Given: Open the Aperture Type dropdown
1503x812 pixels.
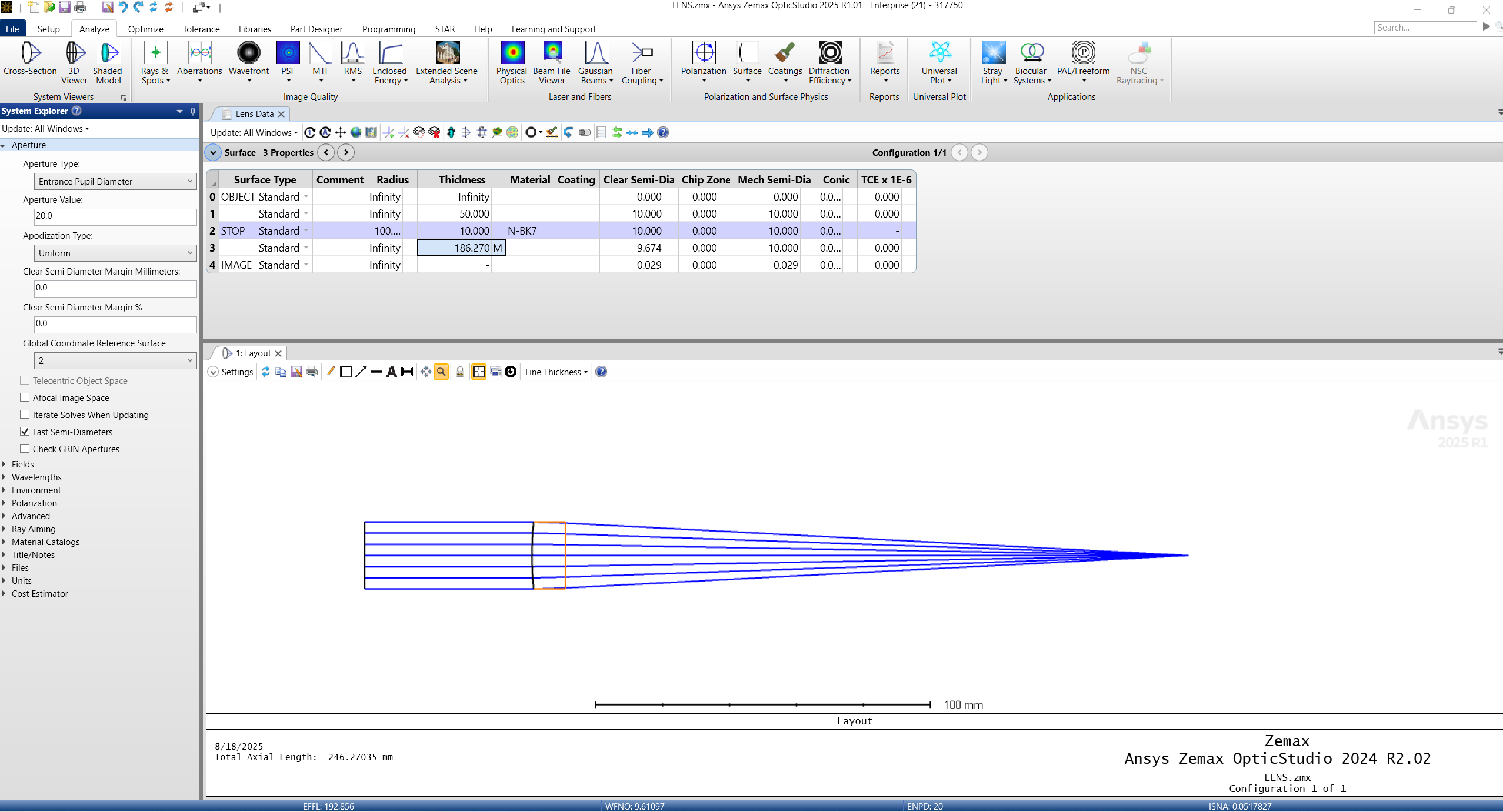Looking at the screenshot, I should pos(115,181).
